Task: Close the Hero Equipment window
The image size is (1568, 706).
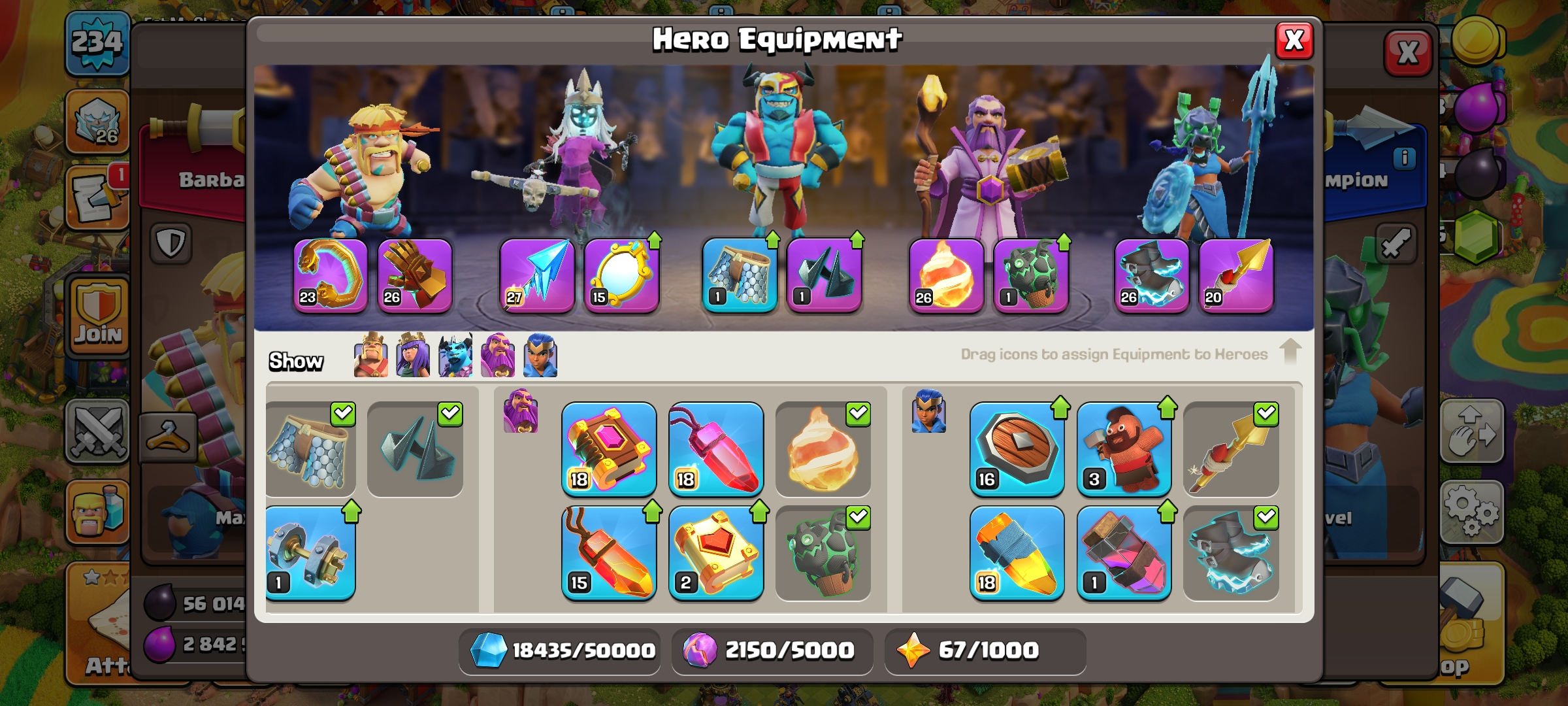Action: (1294, 41)
